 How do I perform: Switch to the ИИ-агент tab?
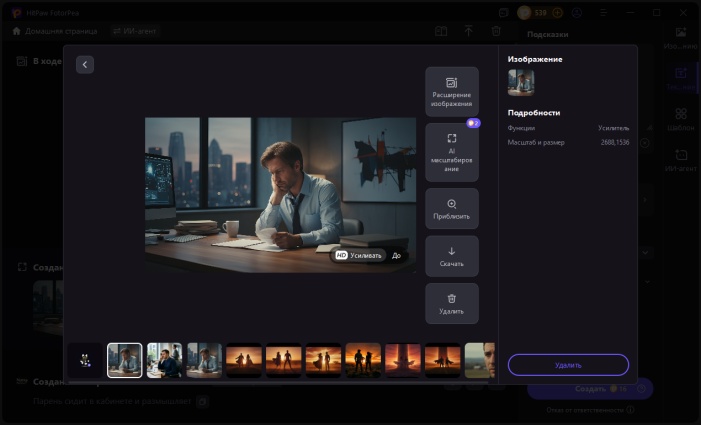click(135, 31)
